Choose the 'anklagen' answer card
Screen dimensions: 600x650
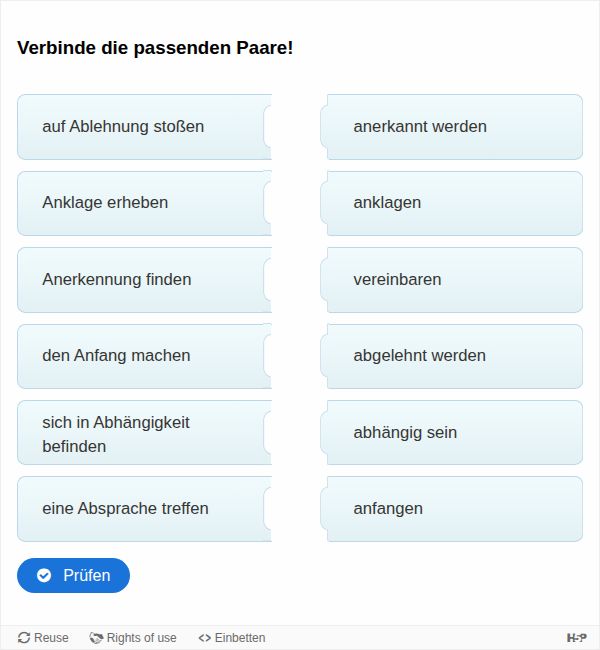pyautogui.click(x=454, y=203)
